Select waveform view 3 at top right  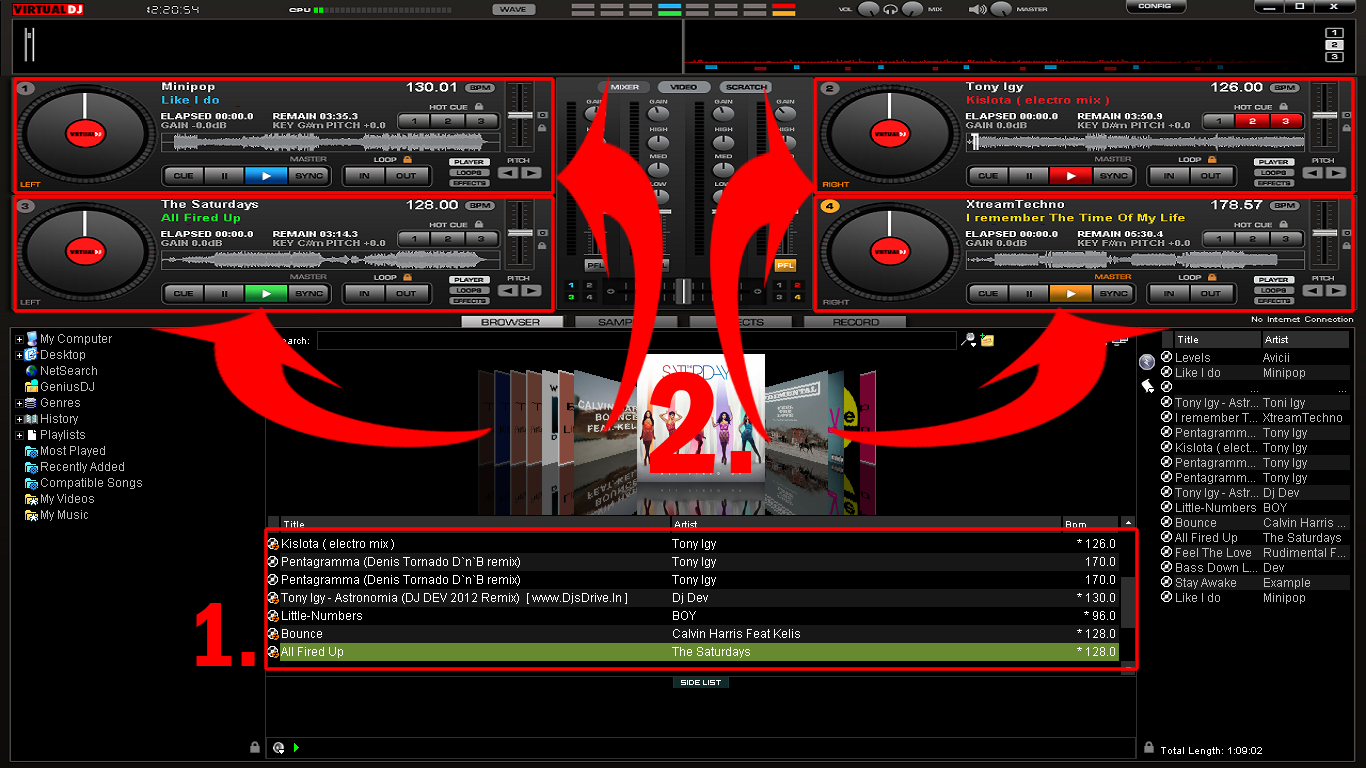(1333, 57)
